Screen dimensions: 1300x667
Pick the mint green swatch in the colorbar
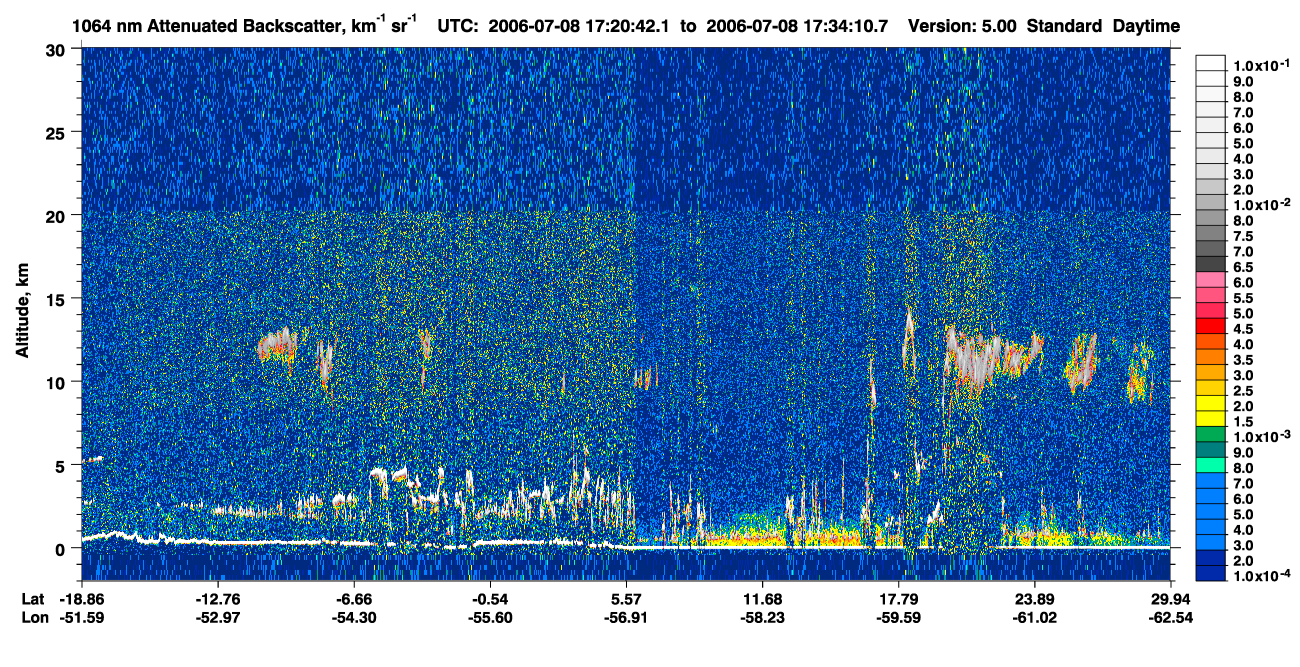pos(1210,465)
